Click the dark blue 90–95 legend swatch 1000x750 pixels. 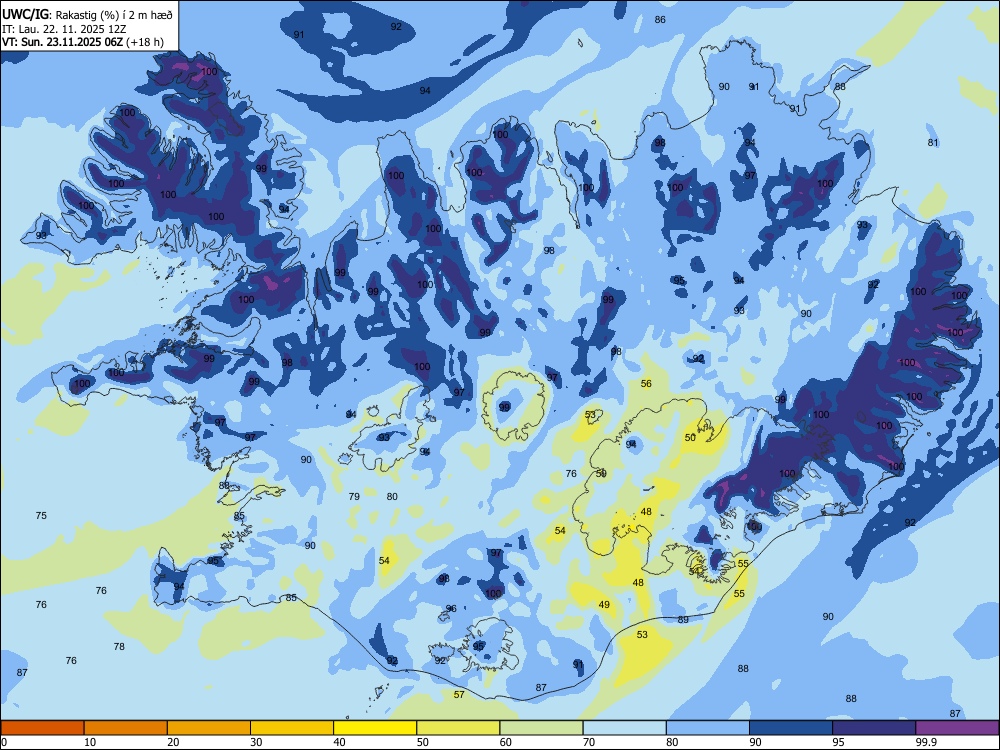coord(791,728)
